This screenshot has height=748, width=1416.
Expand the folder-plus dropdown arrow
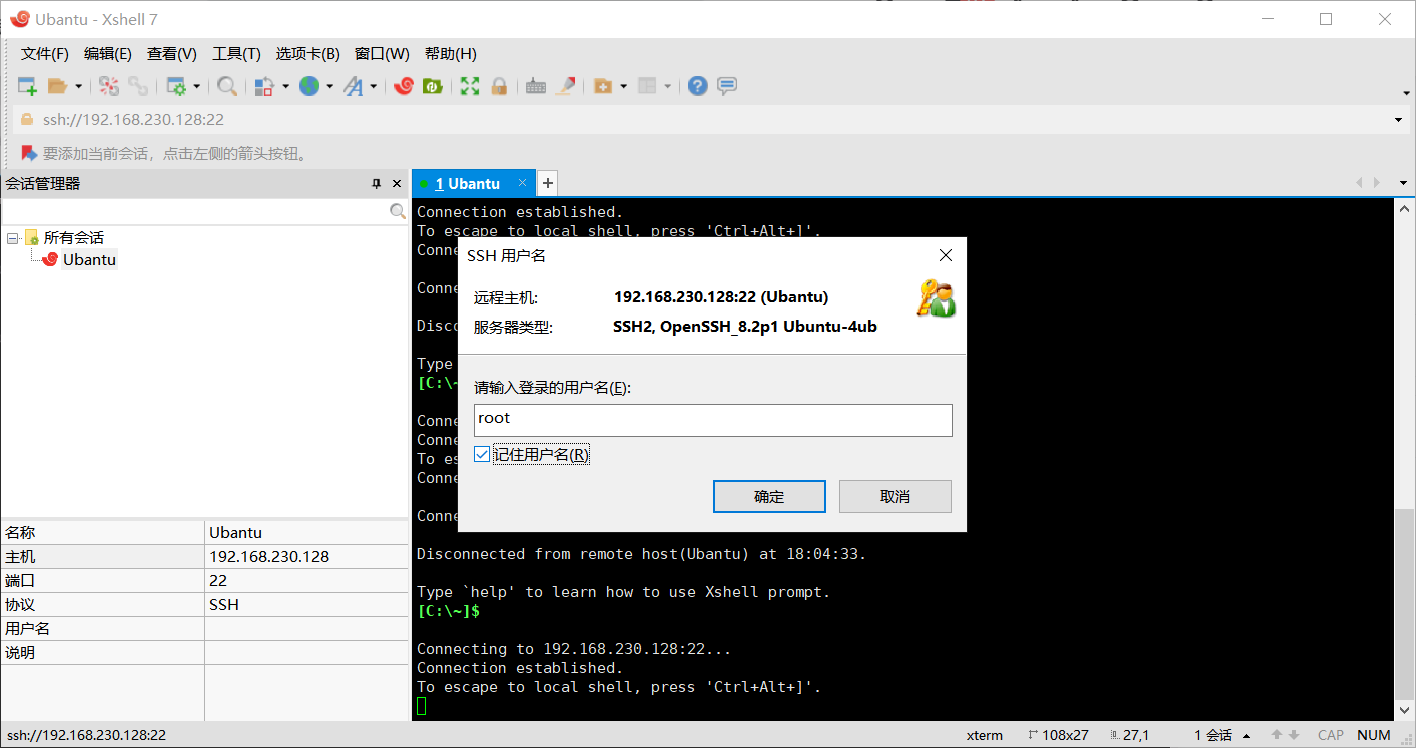point(623,87)
